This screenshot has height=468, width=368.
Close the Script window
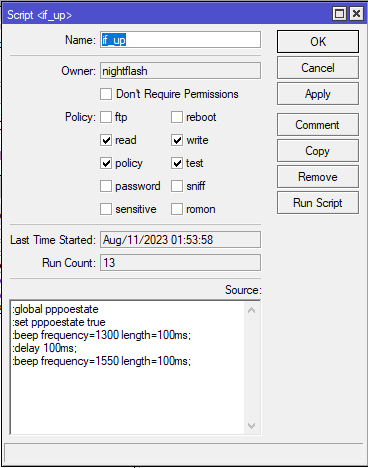coord(356,14)
